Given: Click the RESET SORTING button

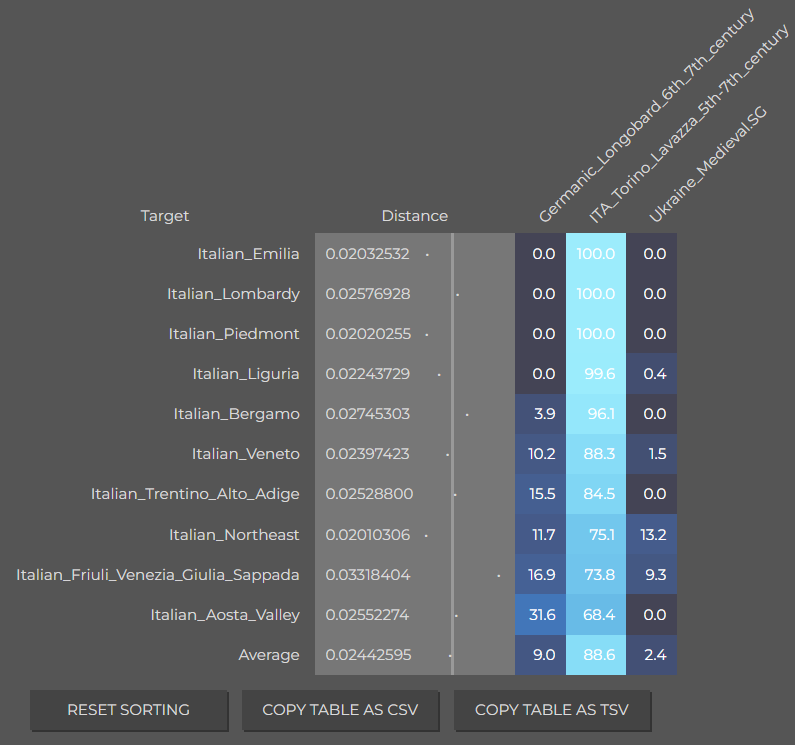Looking at the screenshot, I should (x=128, y=709).
